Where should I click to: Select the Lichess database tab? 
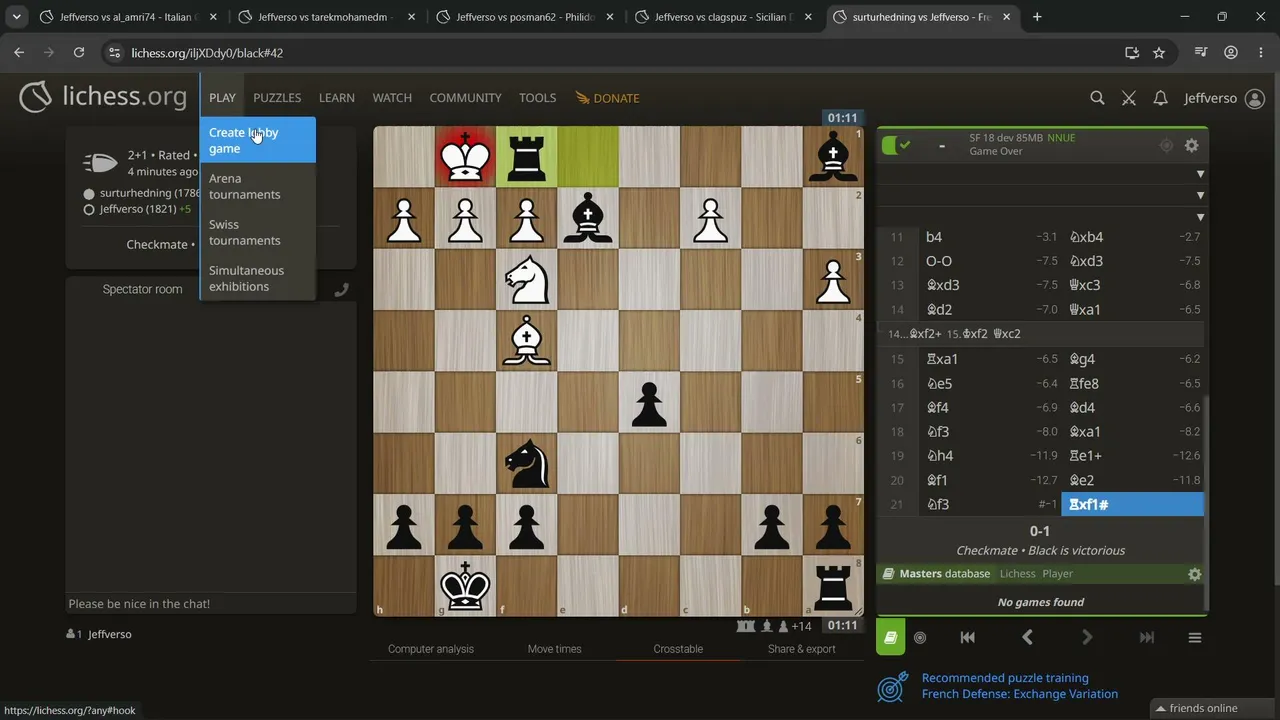1018,574
